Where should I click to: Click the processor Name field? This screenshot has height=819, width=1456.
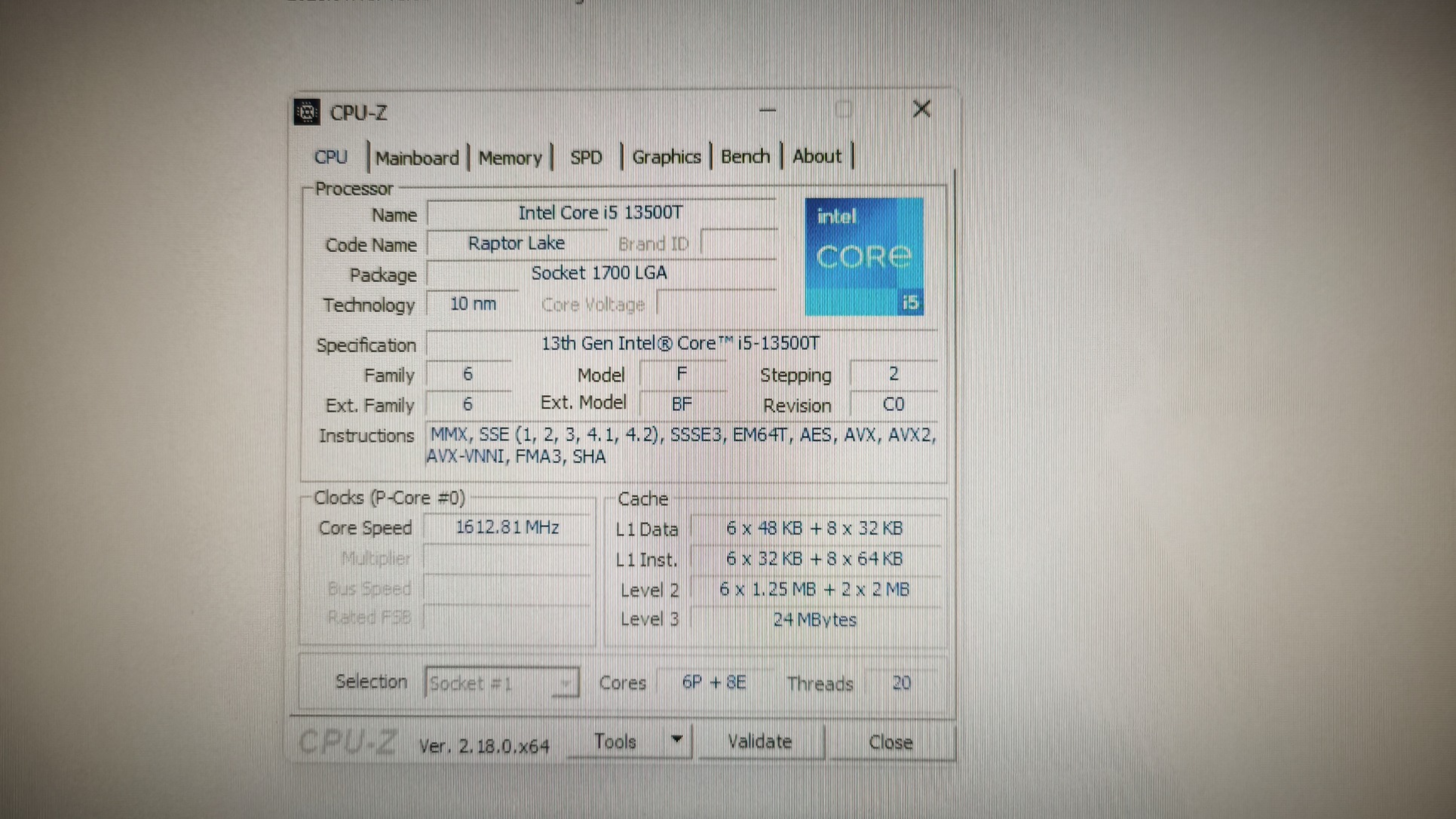(600, 213)
